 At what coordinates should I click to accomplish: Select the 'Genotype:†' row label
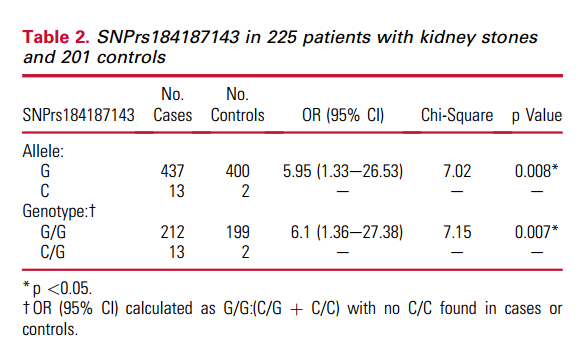59,211
